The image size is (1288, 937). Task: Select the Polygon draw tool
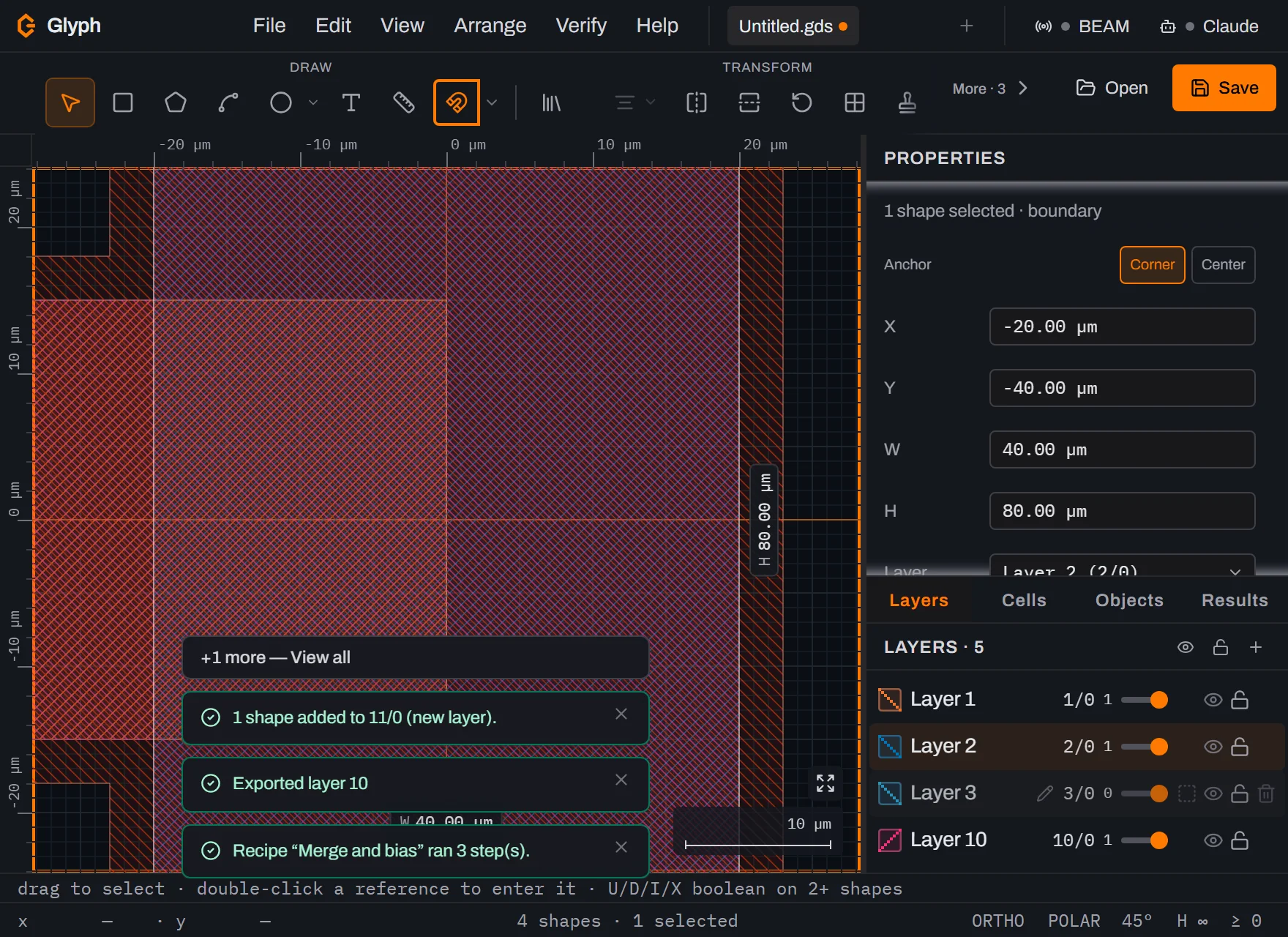pyautogui.click(x=176, y=102)
